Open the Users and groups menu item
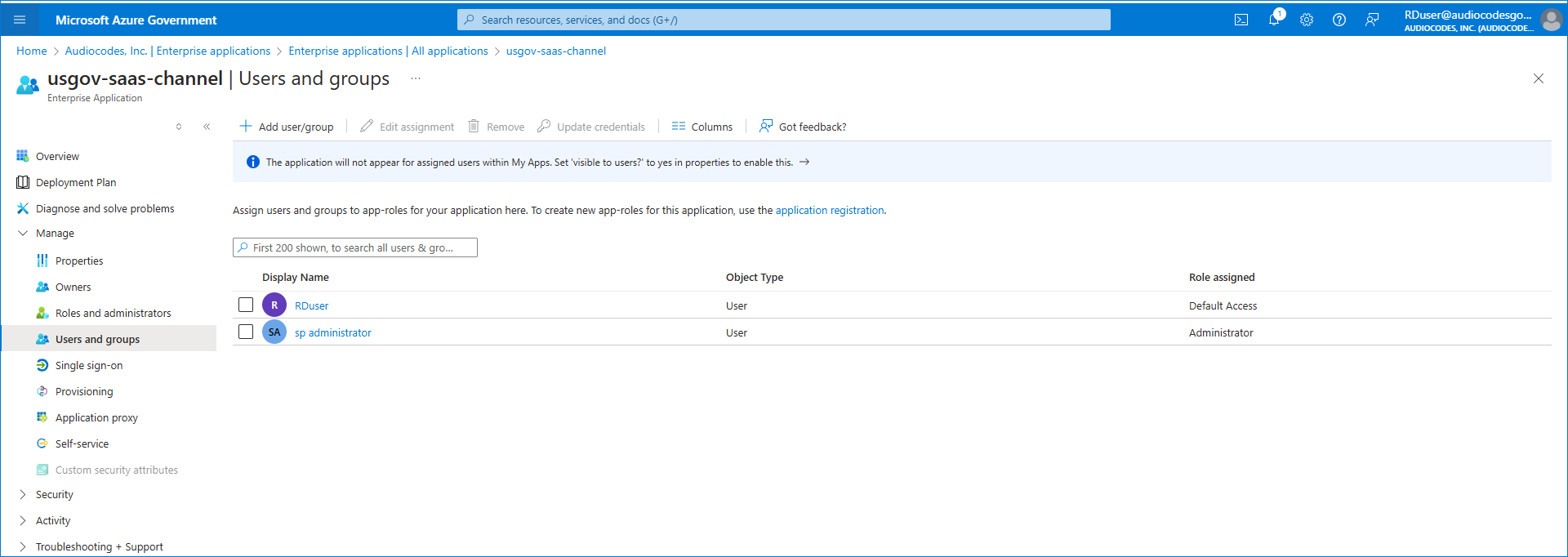Viewport: 1568px width, 557px height. (97, 339)
